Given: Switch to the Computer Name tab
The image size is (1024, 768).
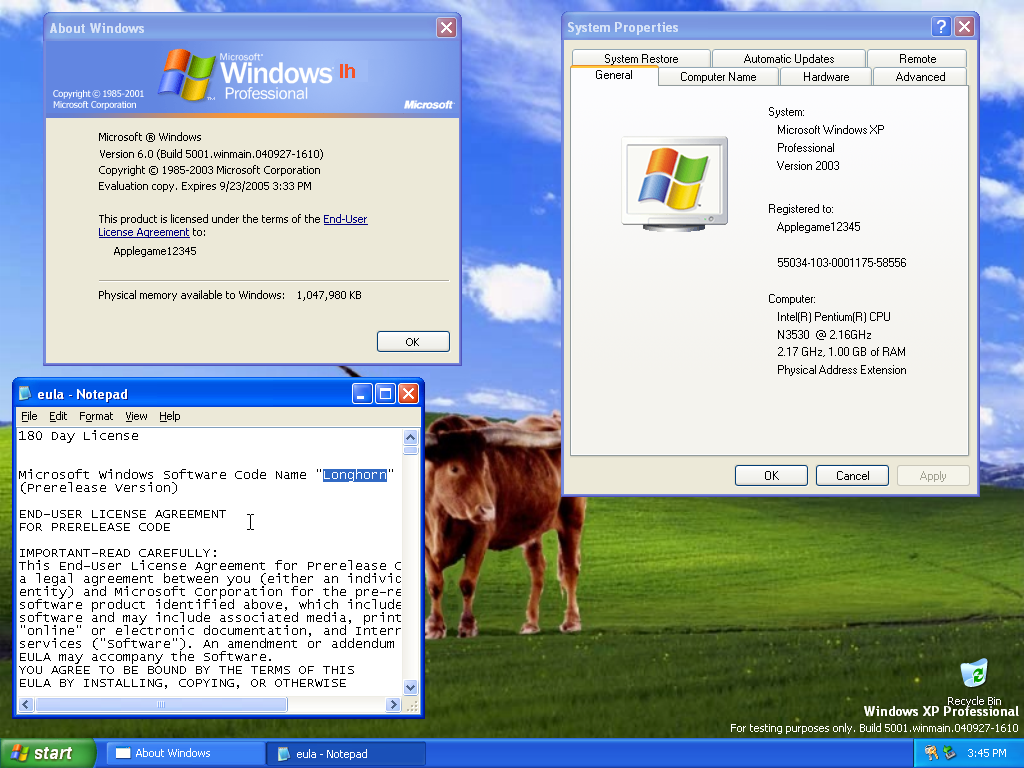Looking at the screenshot, I should click(718, 76).
